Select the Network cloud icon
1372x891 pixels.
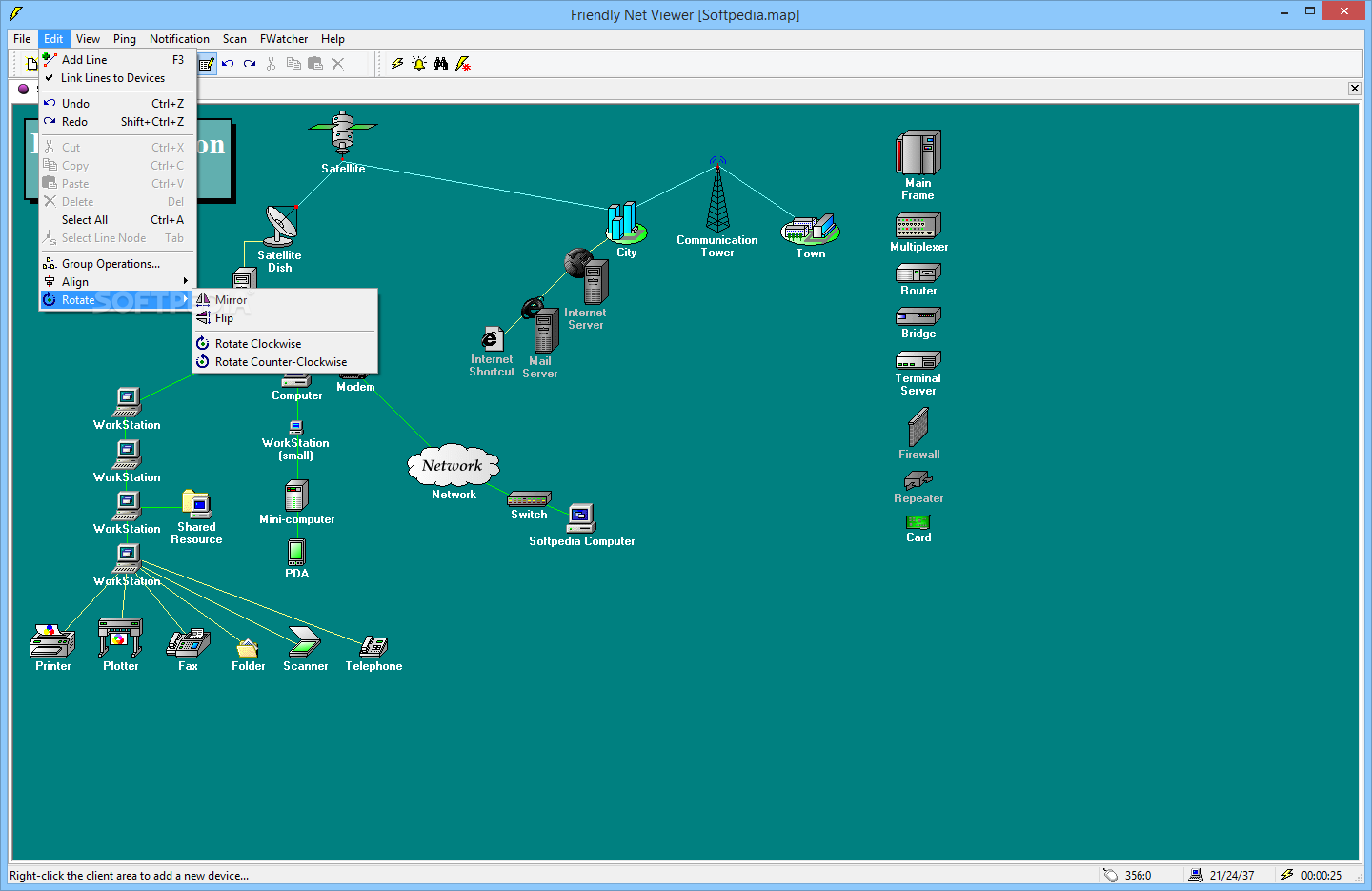tap(454, 465)
